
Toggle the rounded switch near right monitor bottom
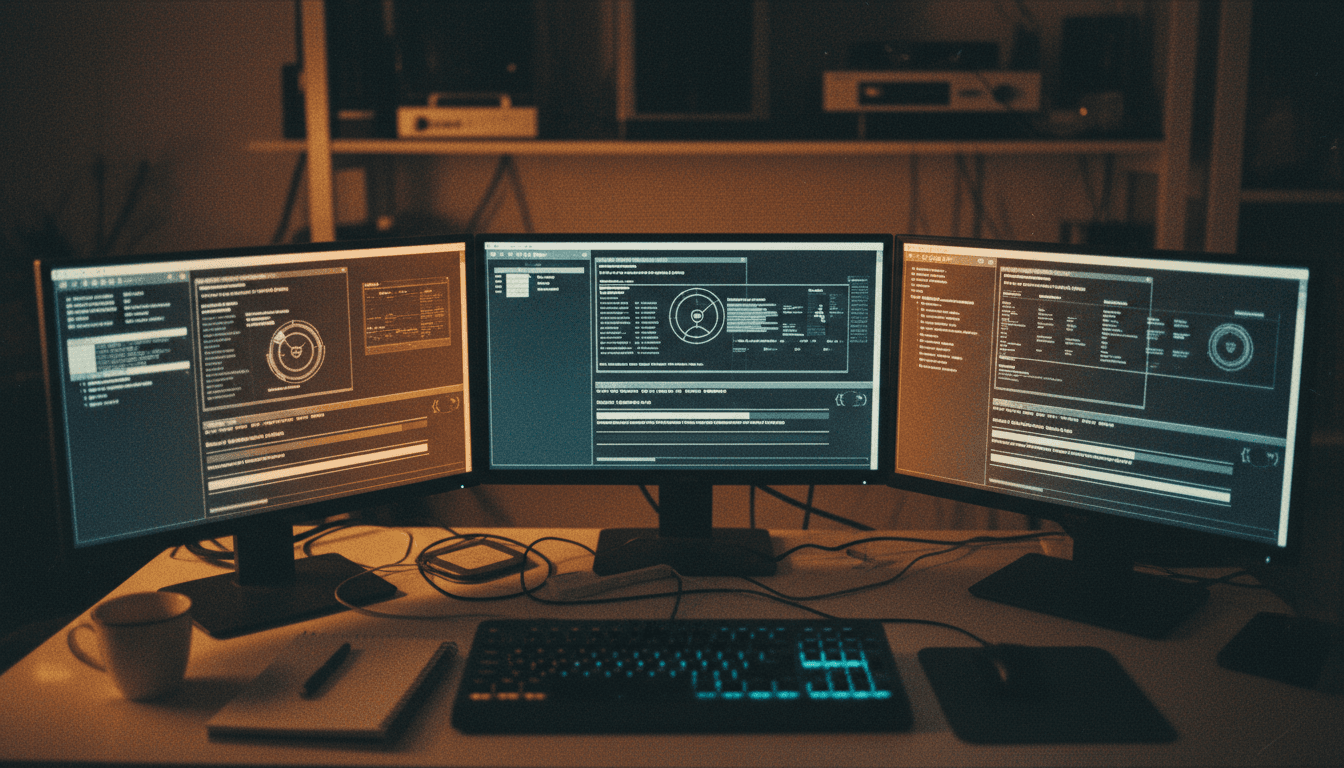point(1260,455)
